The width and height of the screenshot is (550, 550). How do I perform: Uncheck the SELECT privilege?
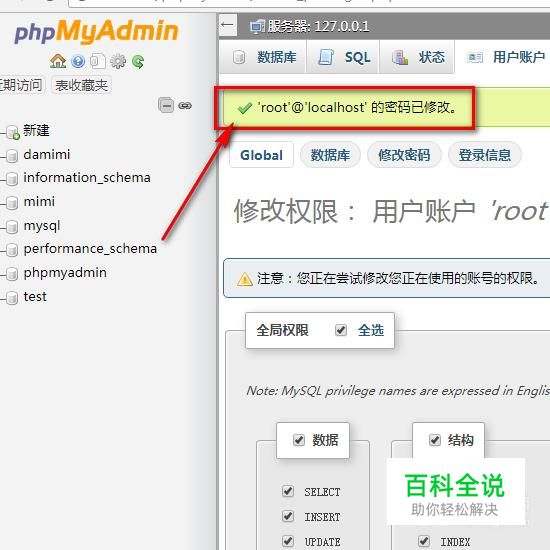288,491
